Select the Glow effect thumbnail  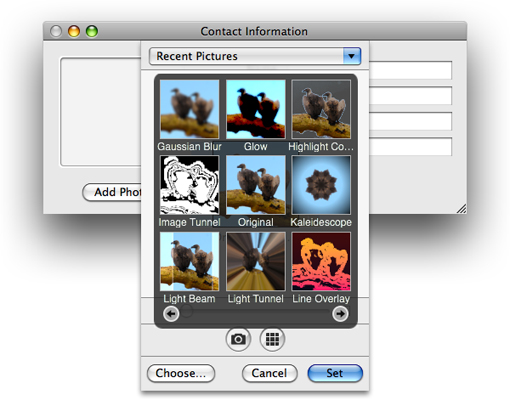coord(256,109)
